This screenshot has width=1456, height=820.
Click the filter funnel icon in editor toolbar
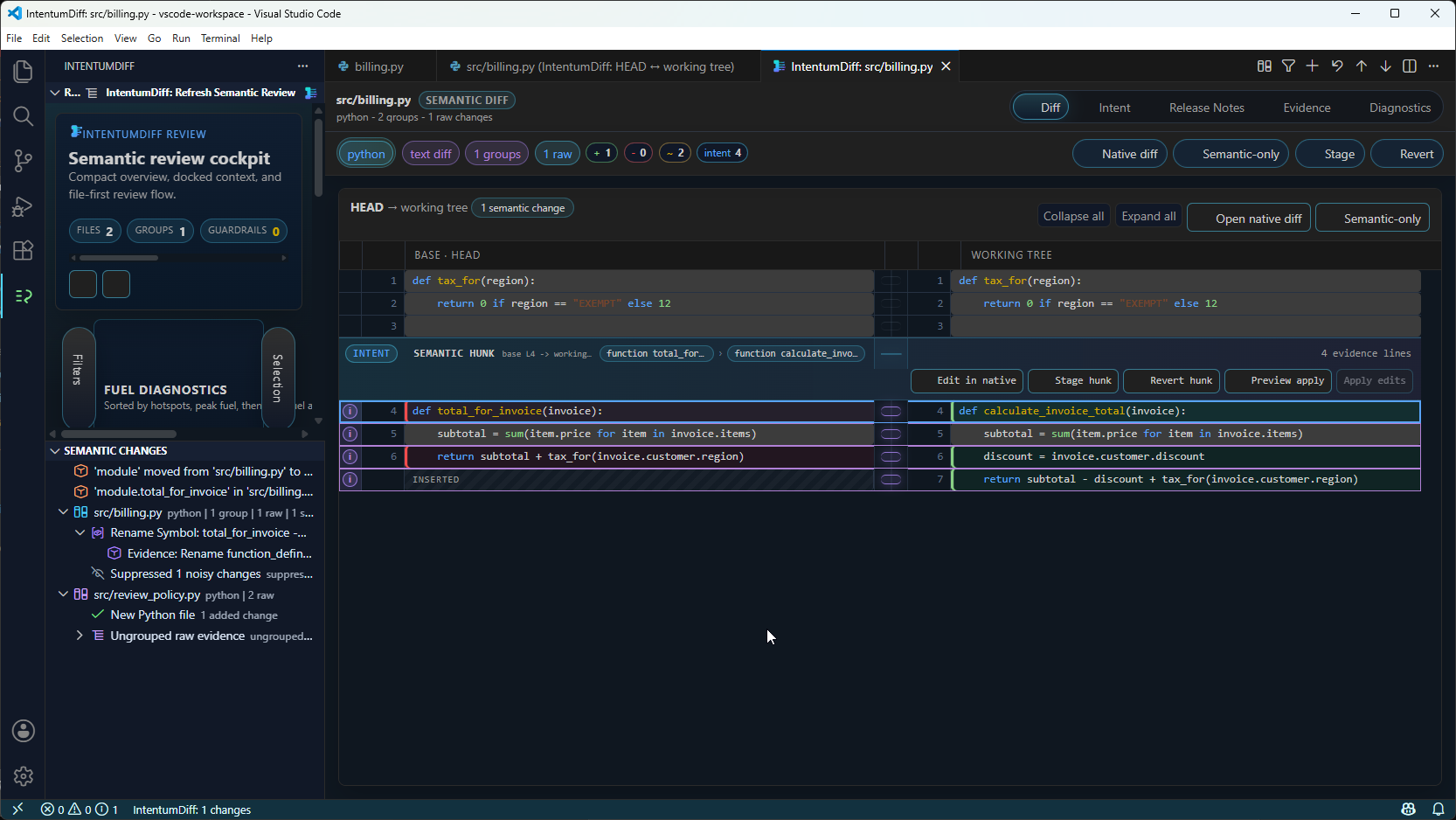tap(1288, 66)
